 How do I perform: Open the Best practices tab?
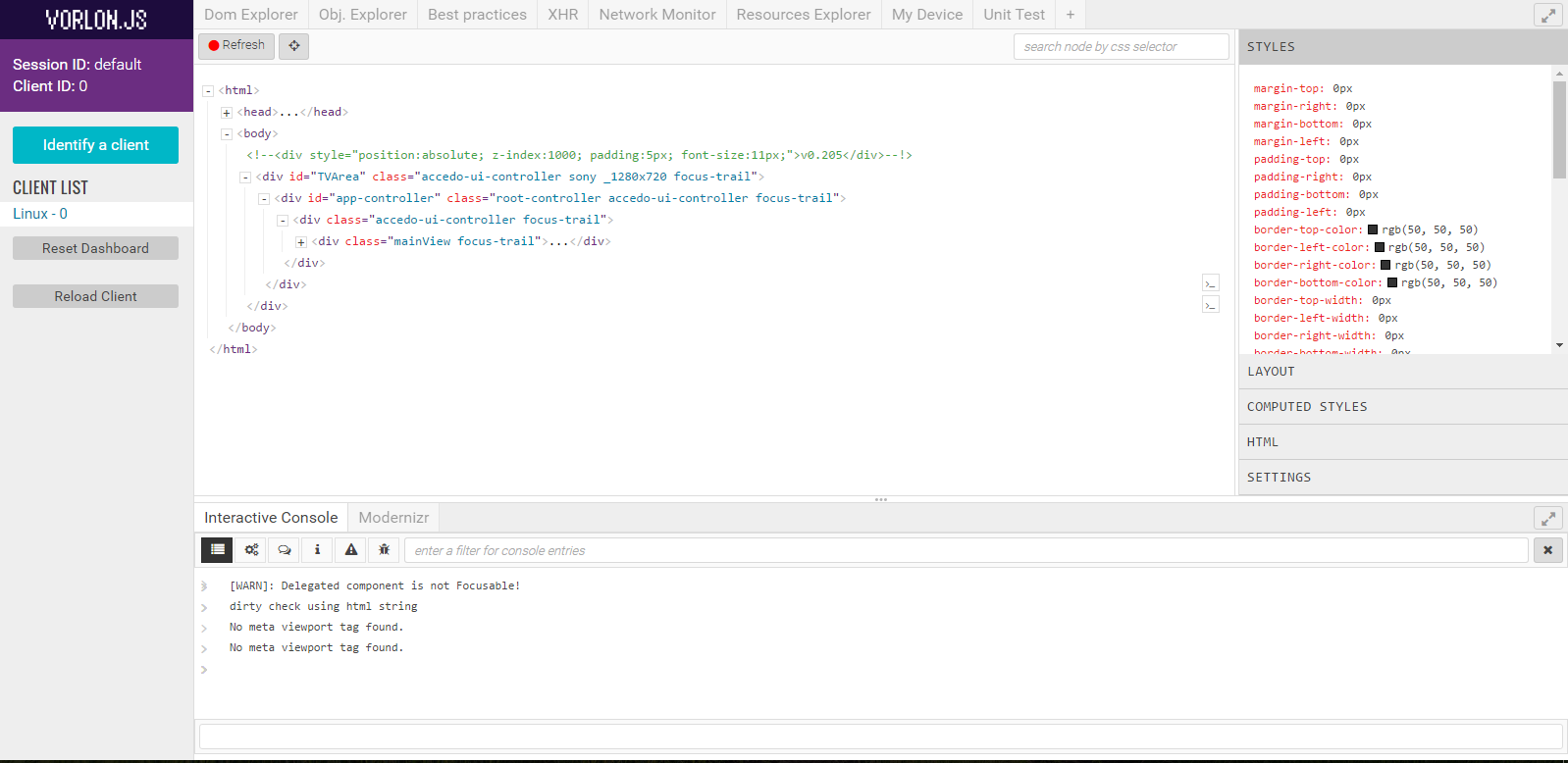477,15
